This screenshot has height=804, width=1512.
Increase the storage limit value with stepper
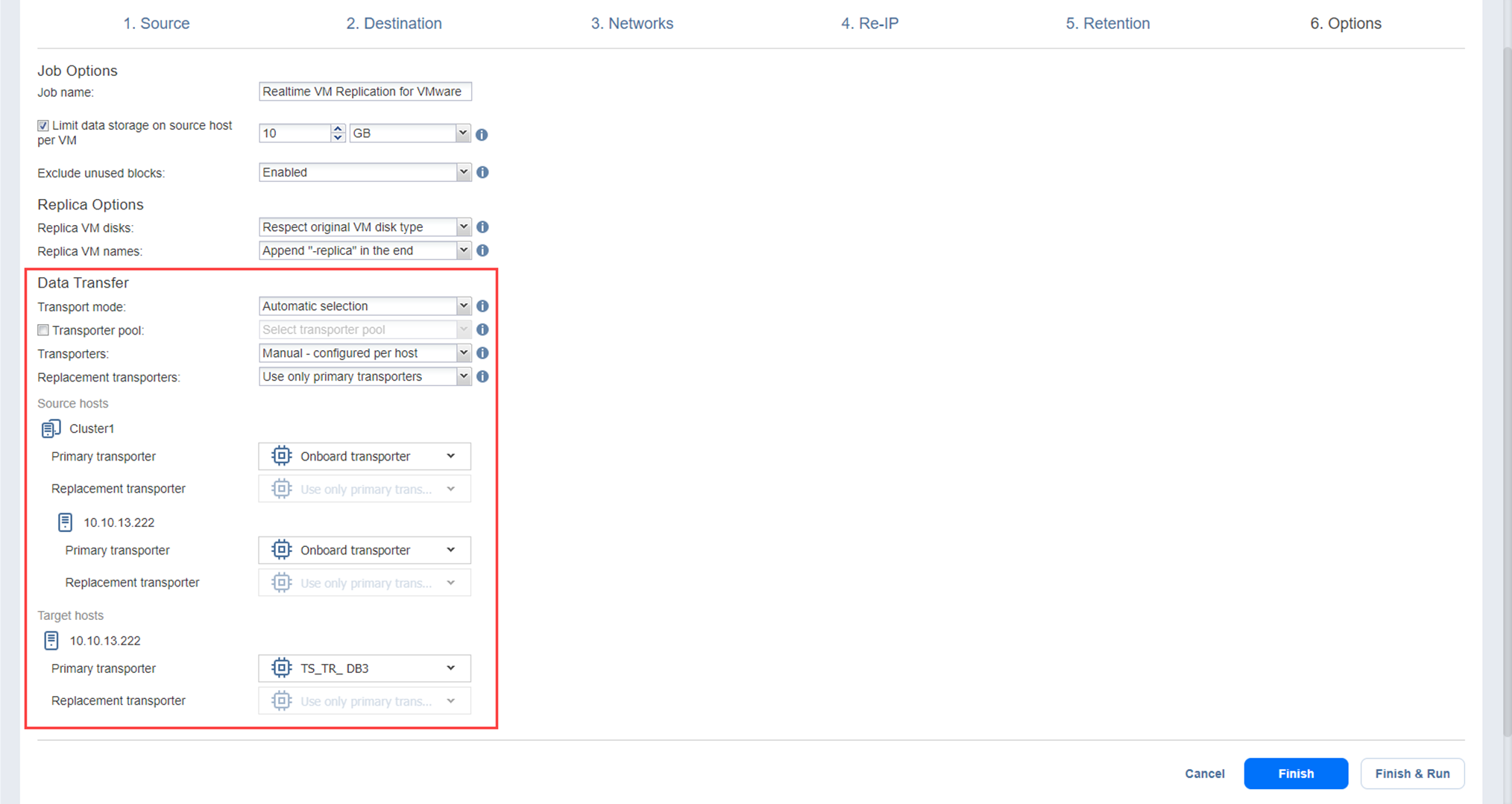click(338, 129)
